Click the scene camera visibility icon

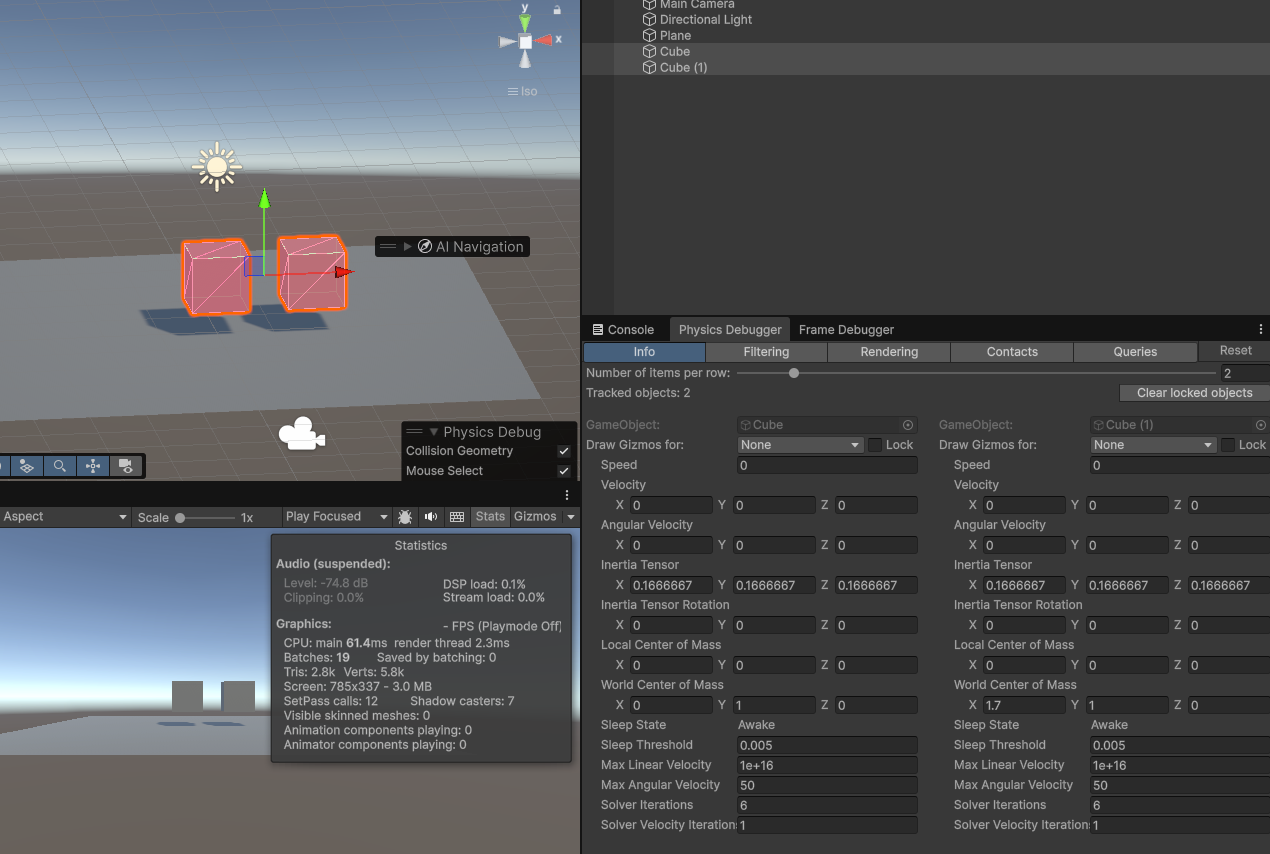pos(125,466)
